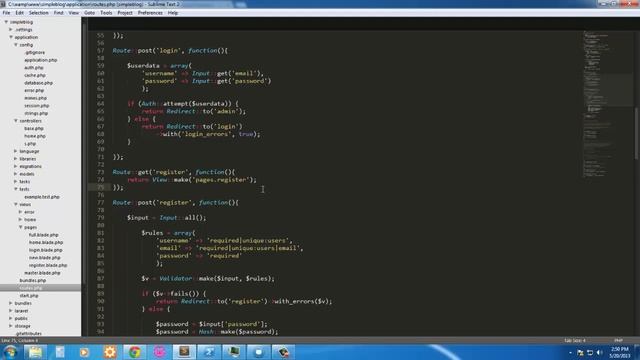The image size is (640, 360).
Task: Expand the .settings folder
Action: [11, 29]
